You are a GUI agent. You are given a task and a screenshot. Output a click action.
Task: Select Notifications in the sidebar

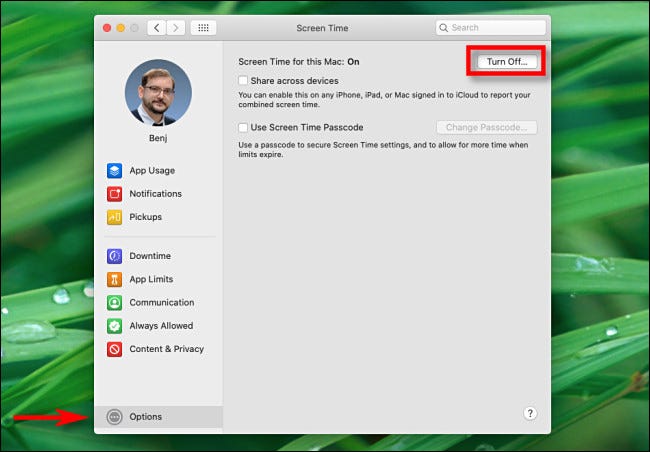click(x=155, y=194)
